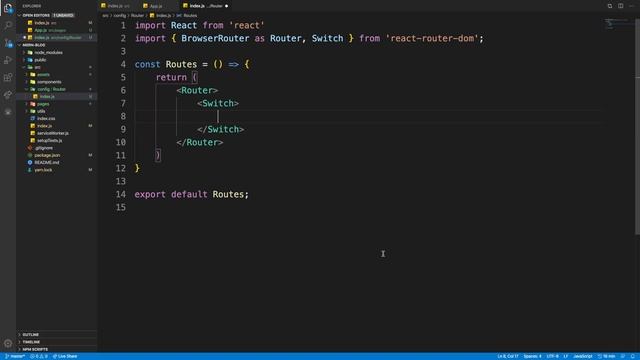Expand the utils folder
This screenshot has height=360, width=640.
(41, 111)
